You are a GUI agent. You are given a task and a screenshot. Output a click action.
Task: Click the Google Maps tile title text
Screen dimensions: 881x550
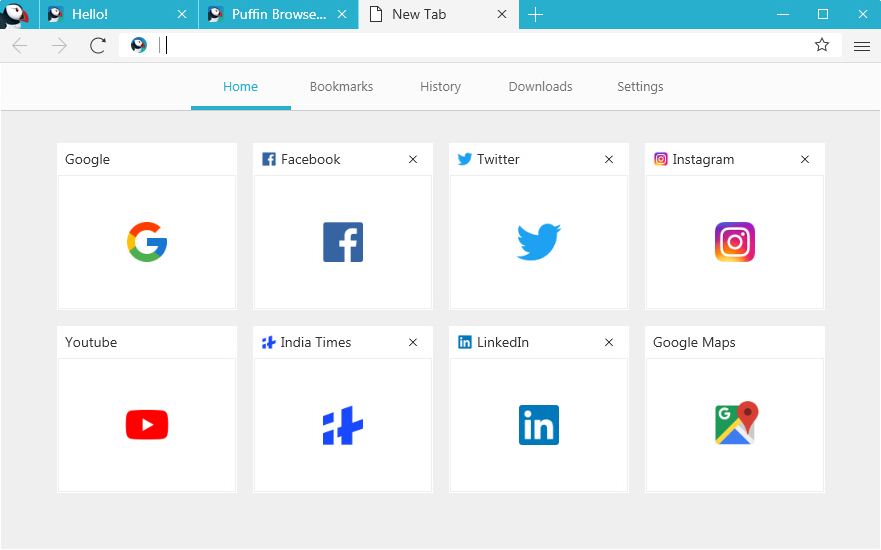click(694, 343)
